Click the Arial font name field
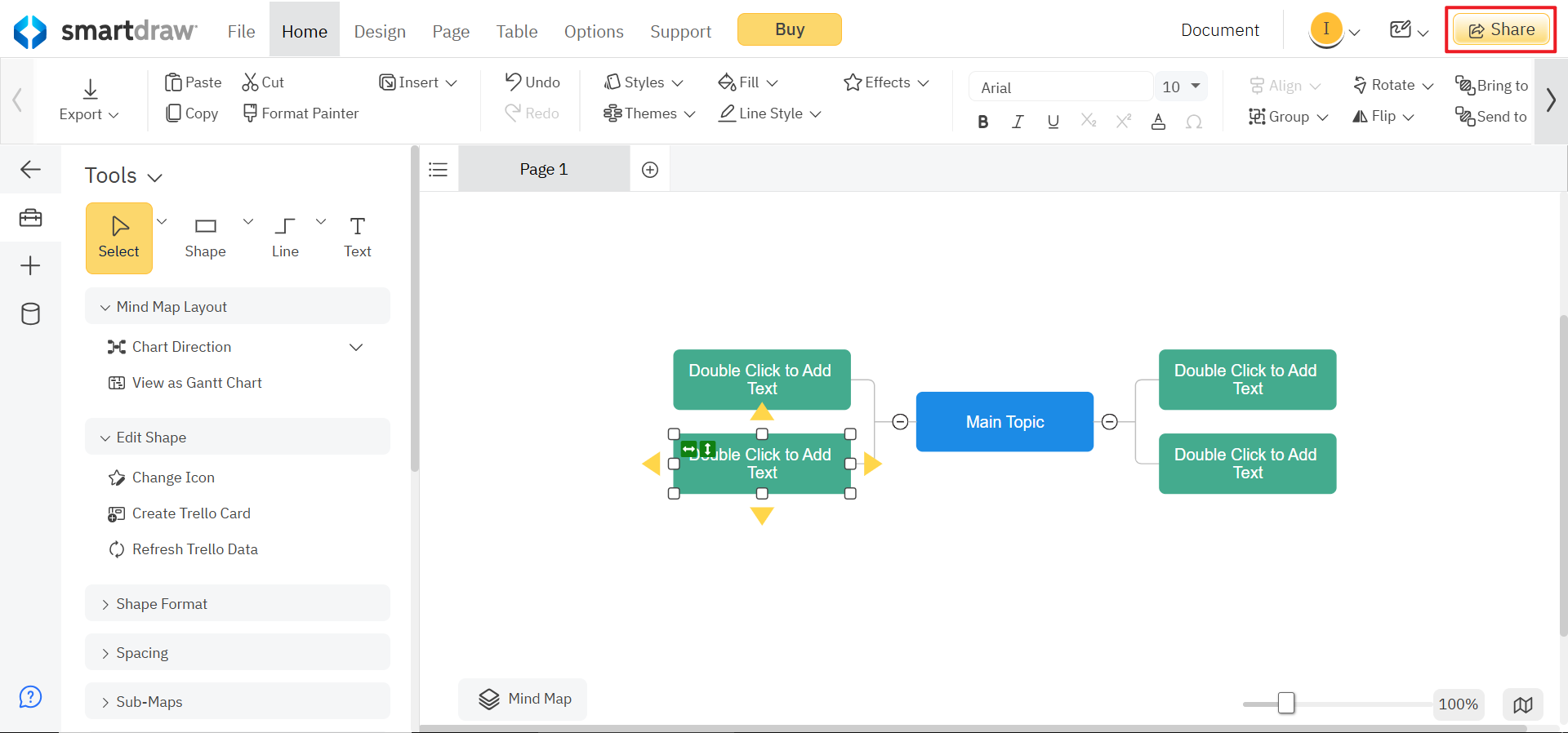Viewport: 1568px width, 733px height. pyautogui.click(x=1061, y=87)
